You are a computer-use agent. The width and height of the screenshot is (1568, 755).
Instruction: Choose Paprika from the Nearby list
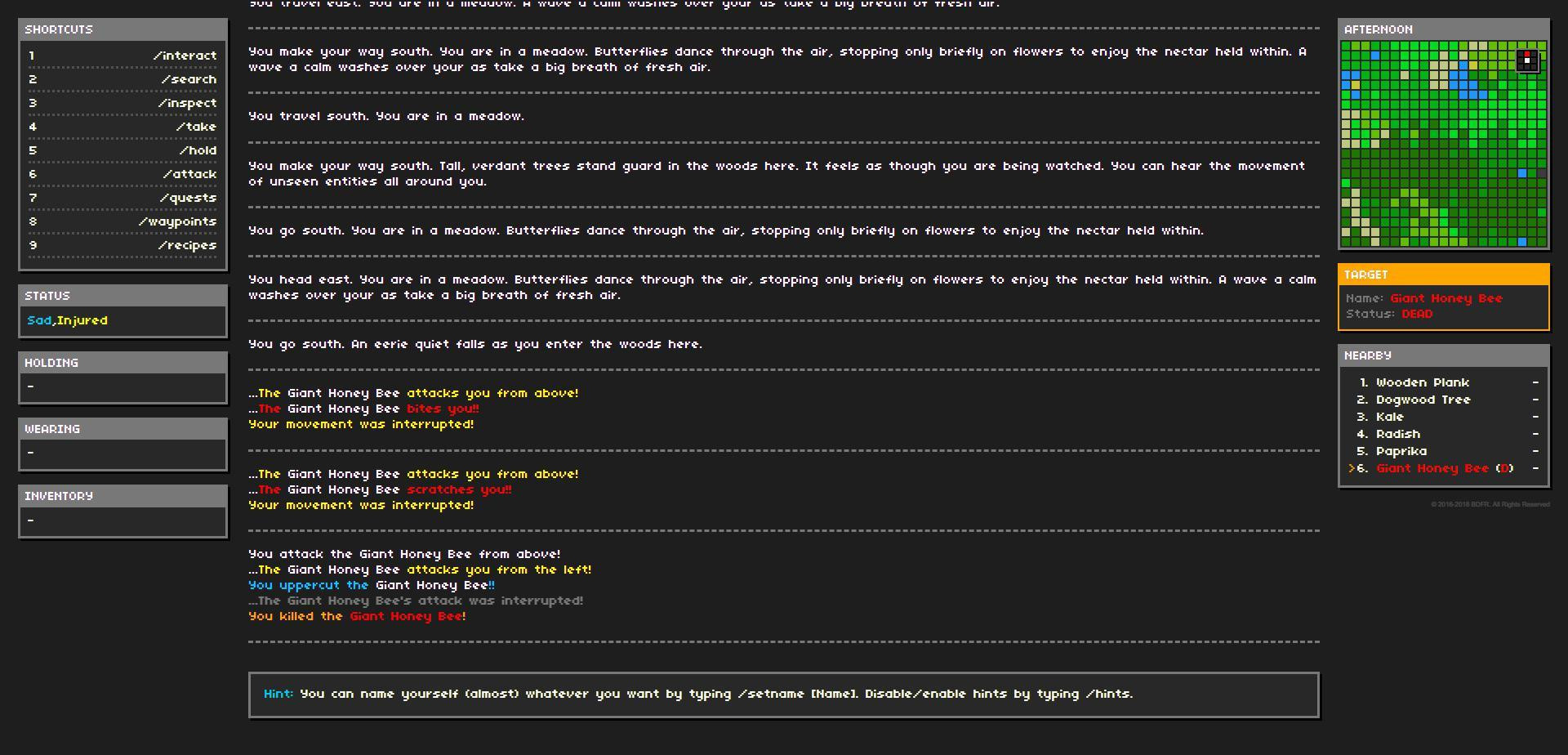(x=1443, y=451)
